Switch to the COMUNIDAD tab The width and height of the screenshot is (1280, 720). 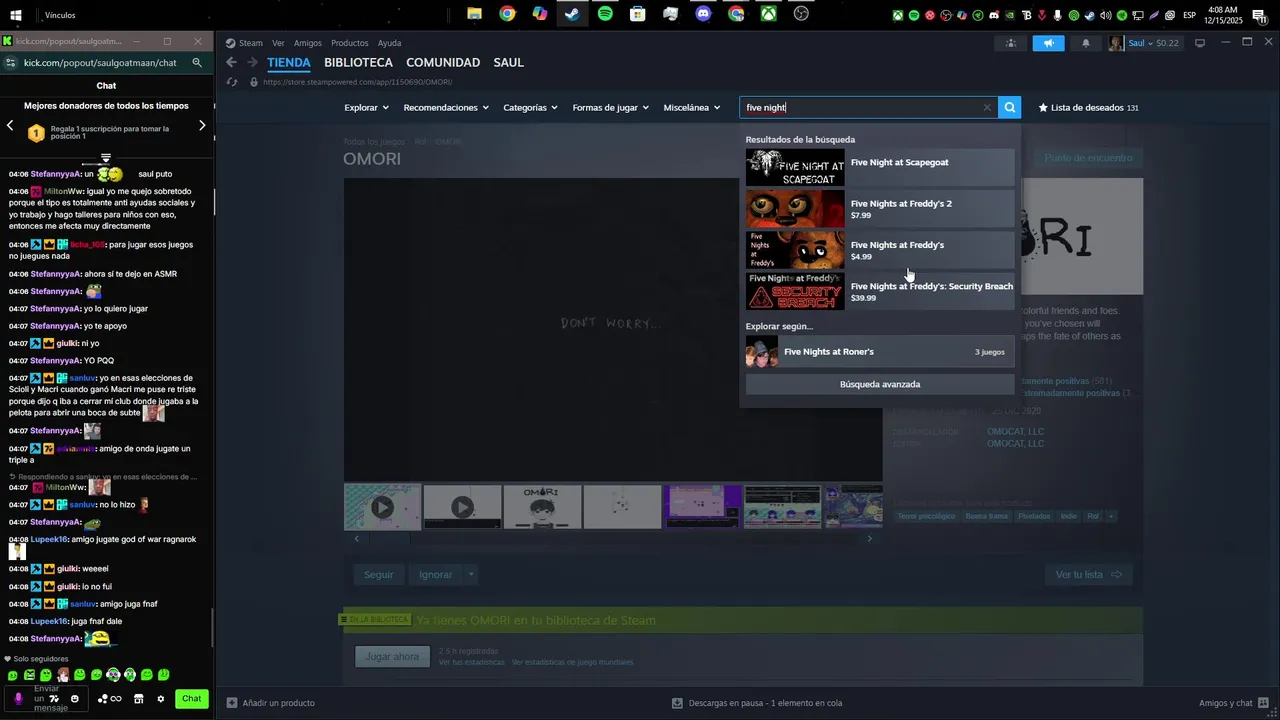[x=443, y=62]
